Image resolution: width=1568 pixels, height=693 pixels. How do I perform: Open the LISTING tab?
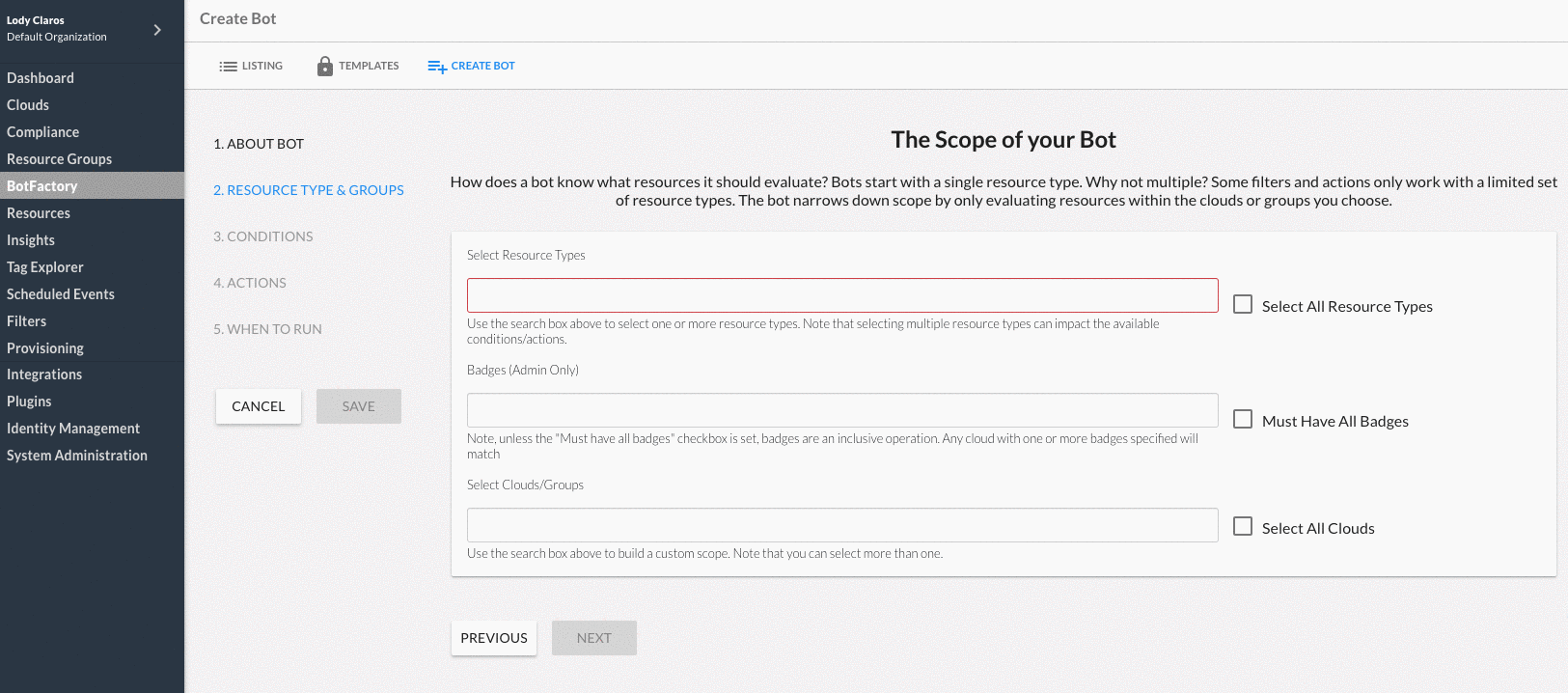[x=251, y=66]
